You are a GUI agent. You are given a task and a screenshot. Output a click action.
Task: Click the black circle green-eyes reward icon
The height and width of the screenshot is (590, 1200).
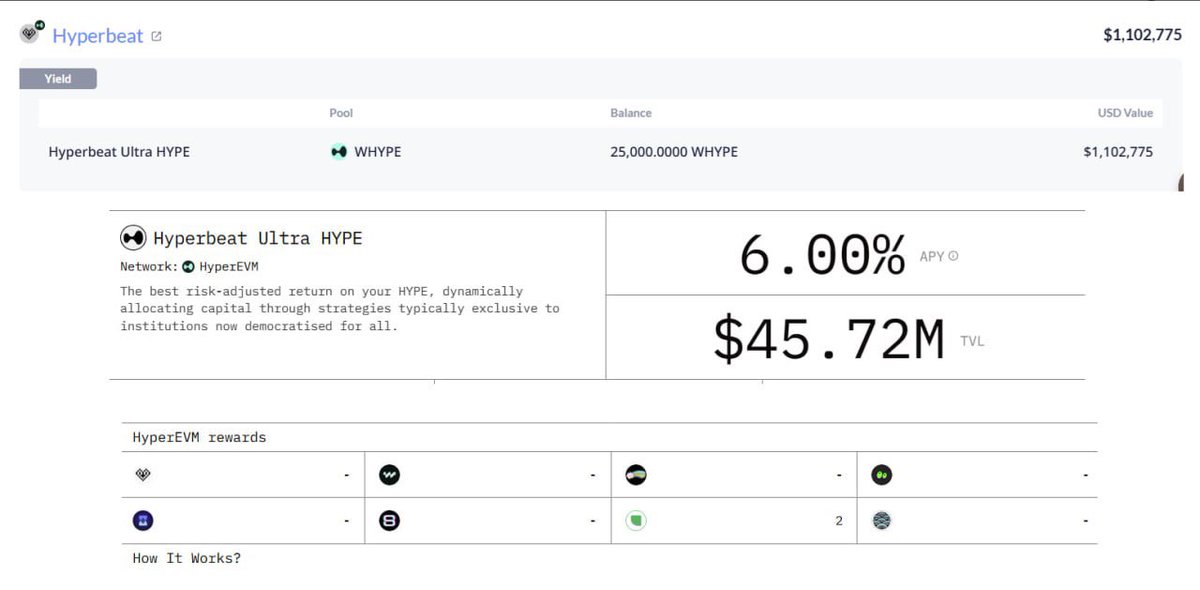881,475
